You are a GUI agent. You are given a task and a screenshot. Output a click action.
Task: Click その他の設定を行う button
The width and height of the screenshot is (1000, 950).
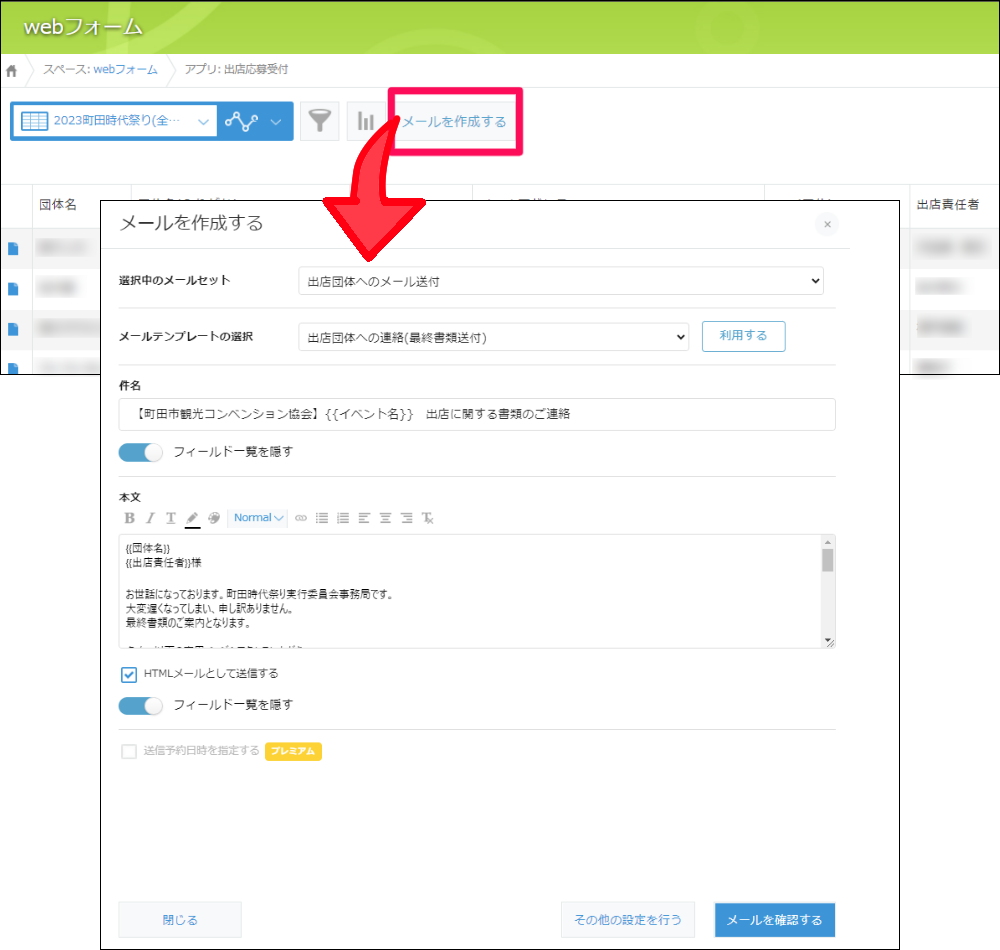click(628, 919)
